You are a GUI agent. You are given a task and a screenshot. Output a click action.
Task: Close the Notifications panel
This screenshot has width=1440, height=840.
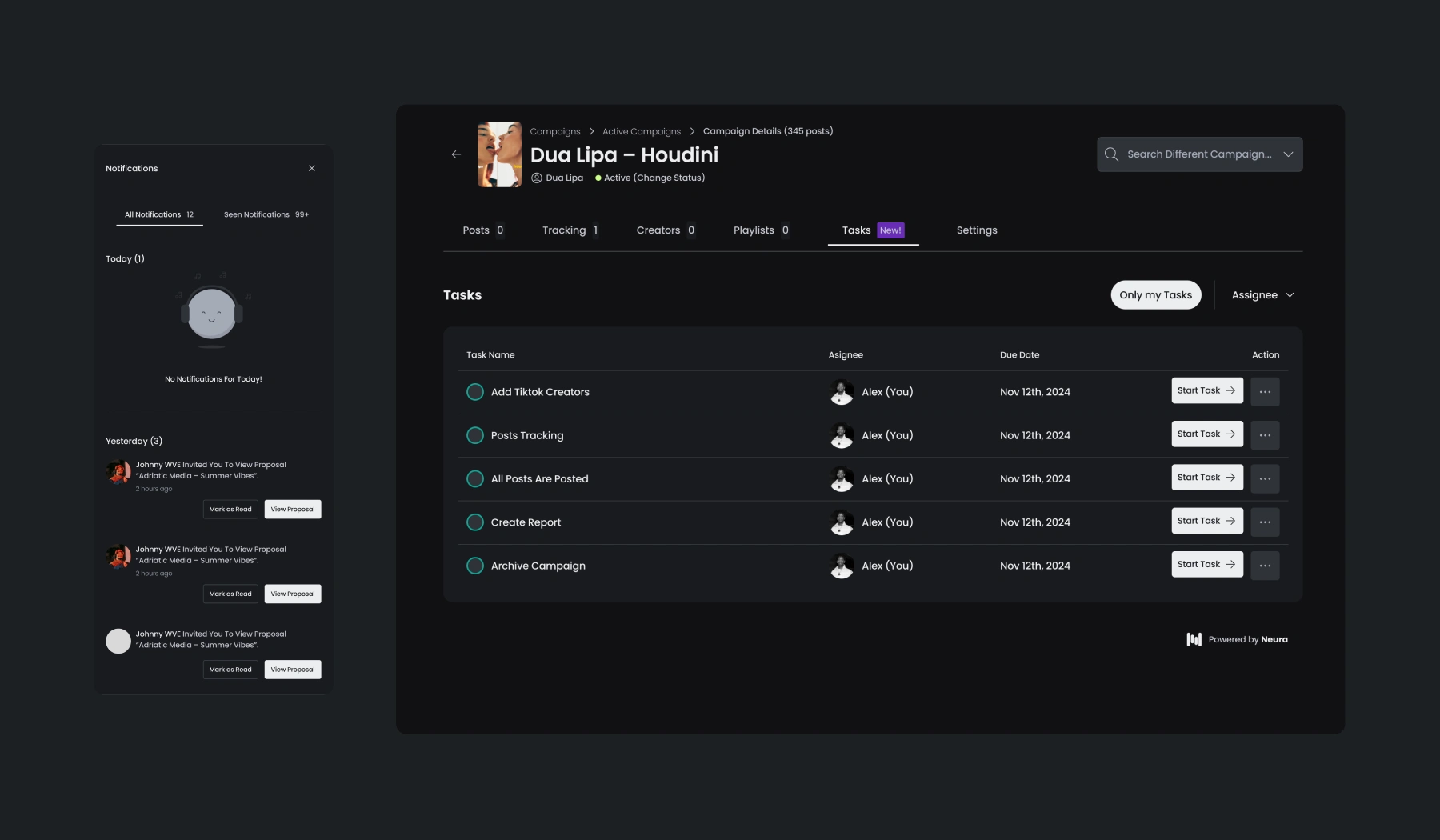(312, 168)
